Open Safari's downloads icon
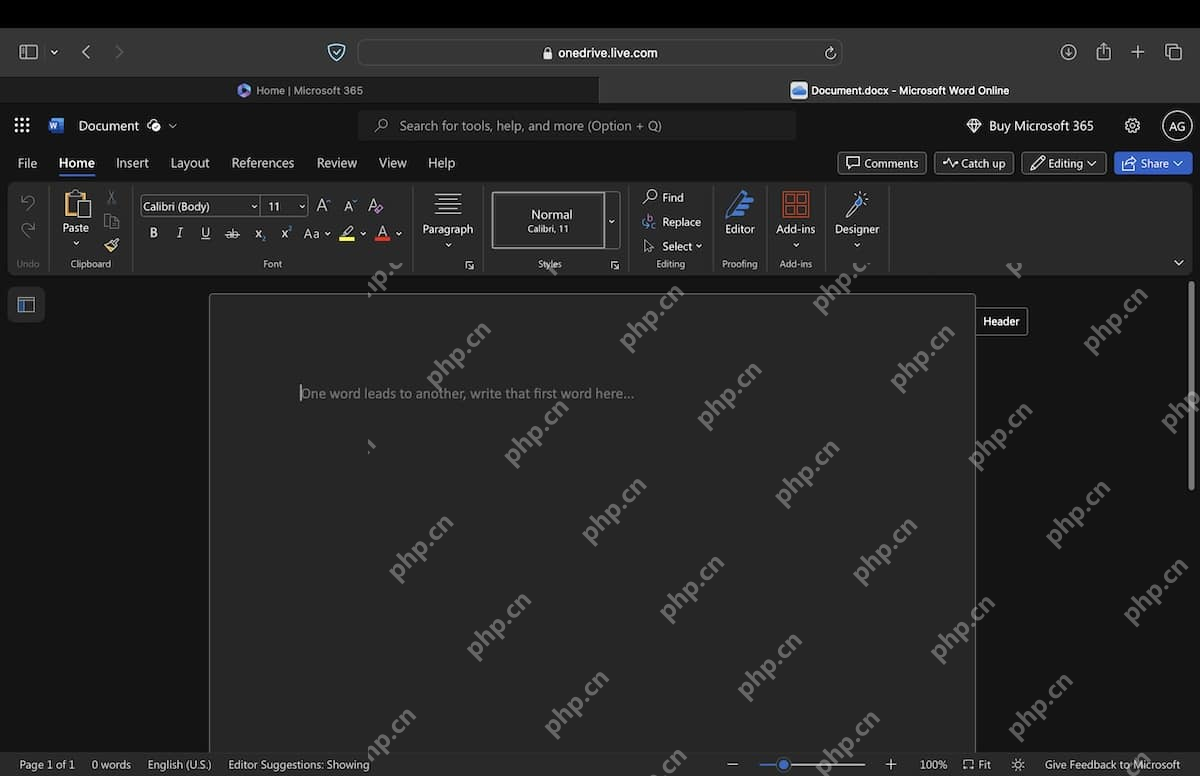Image resolution: width=1200 pixels, height=776 pixels. click(x=1068, y=52)
